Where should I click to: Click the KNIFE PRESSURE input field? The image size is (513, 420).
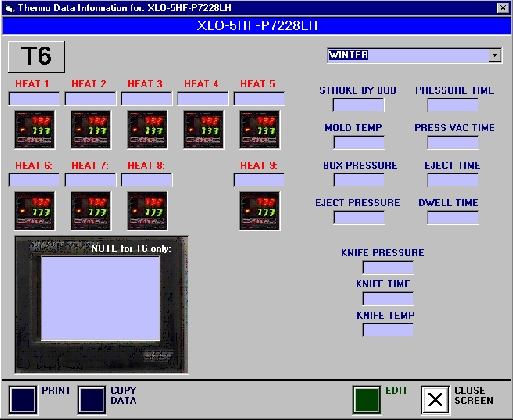point(388,267)
